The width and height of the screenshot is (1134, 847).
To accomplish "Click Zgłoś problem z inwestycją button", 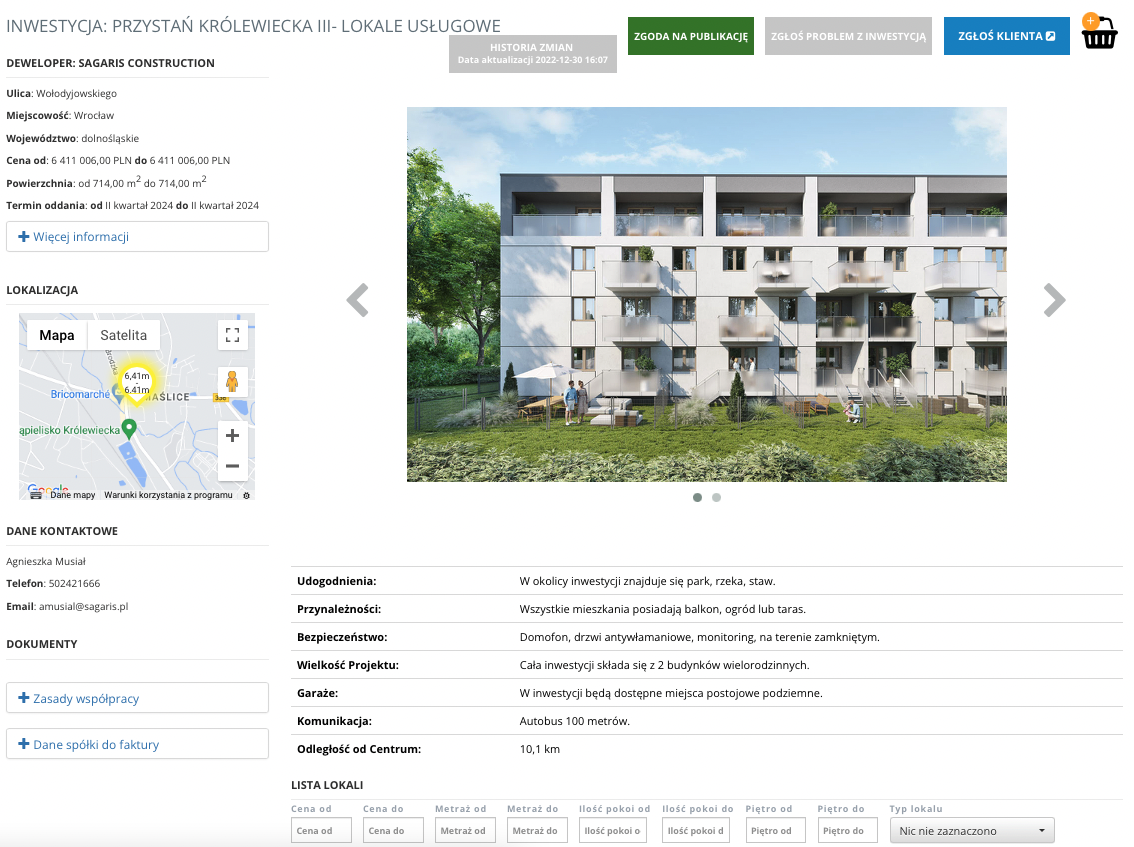I will point(848,36).
